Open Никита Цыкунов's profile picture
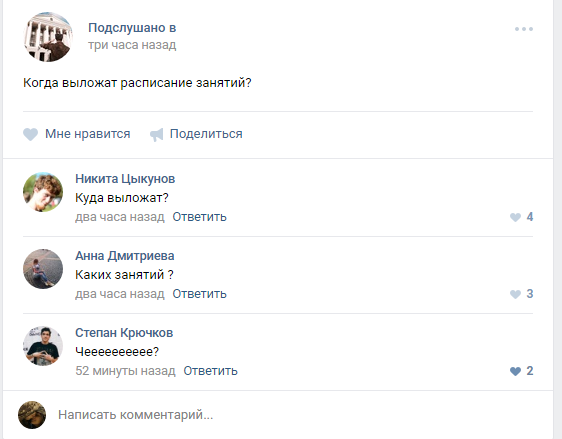 pos(43,192)
